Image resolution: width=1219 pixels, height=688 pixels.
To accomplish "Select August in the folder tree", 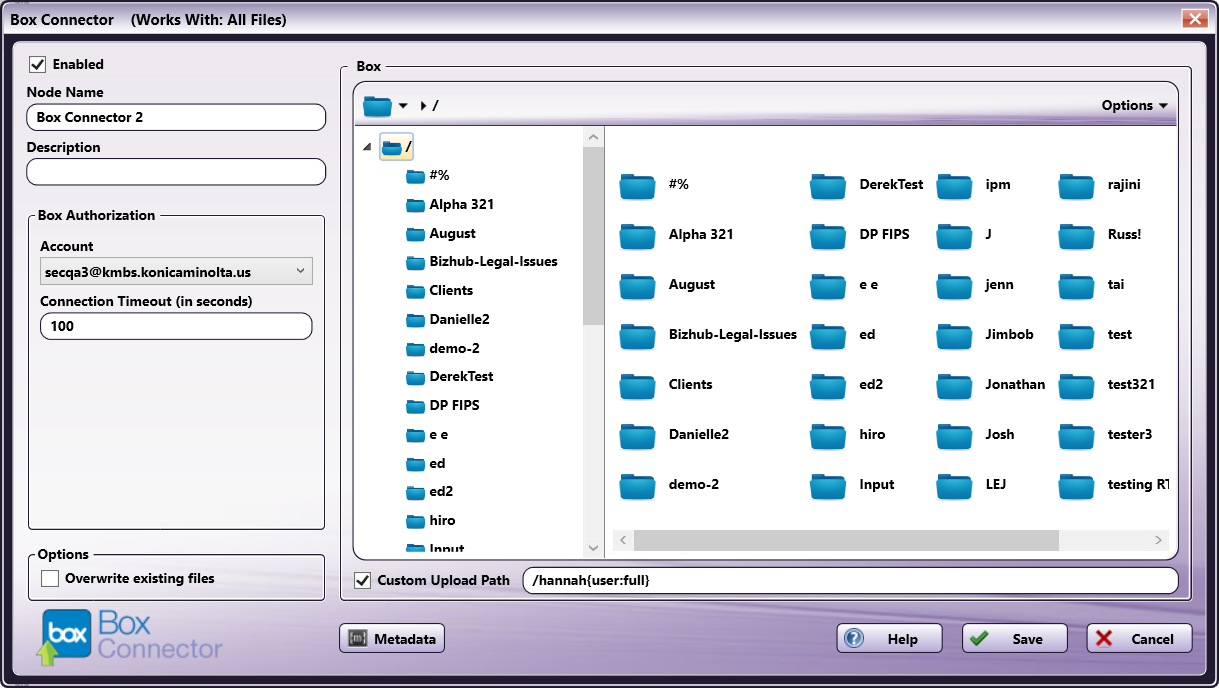I will click(452, 233).
